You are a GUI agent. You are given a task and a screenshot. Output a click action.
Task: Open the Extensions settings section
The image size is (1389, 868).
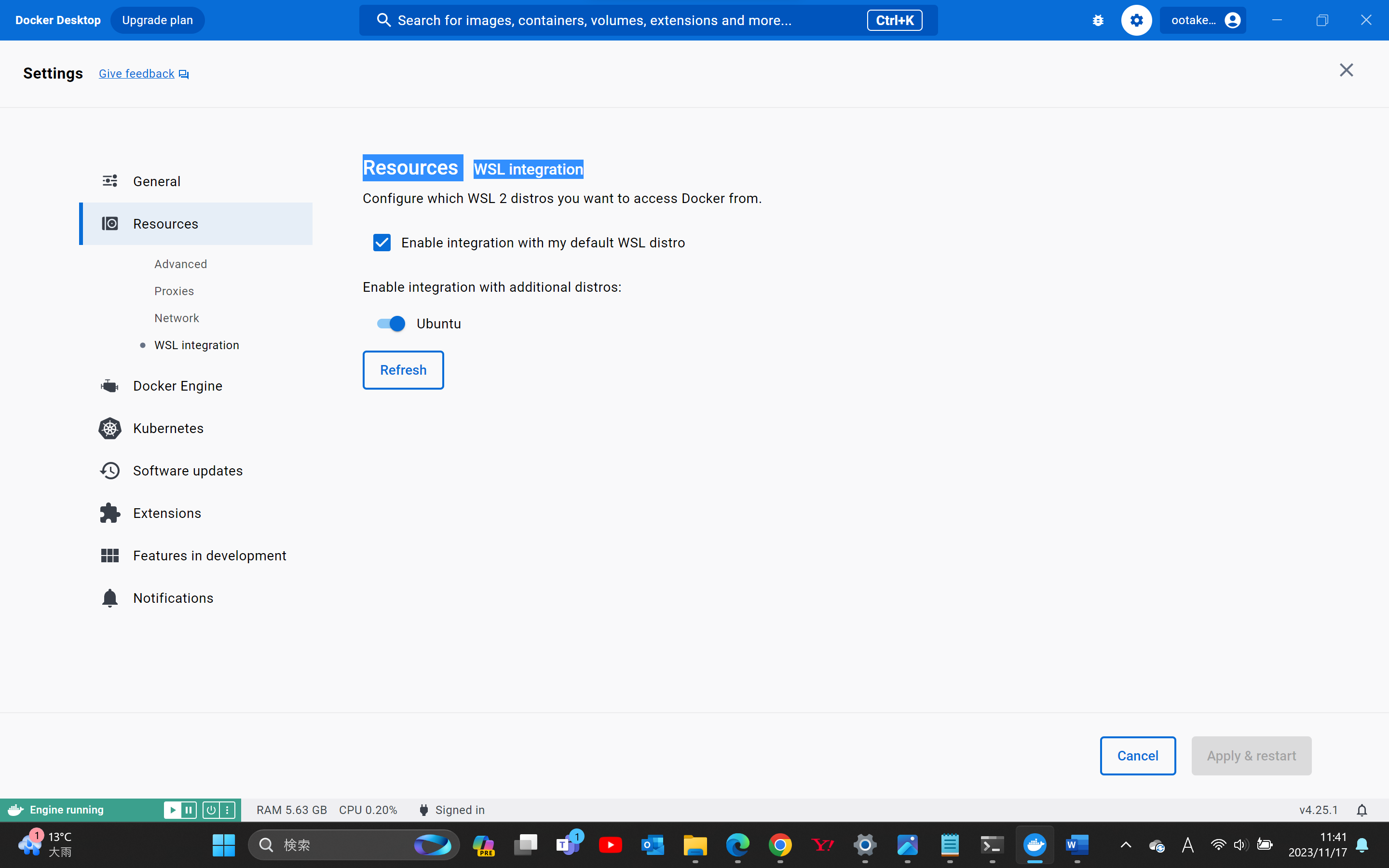point(167,513)
